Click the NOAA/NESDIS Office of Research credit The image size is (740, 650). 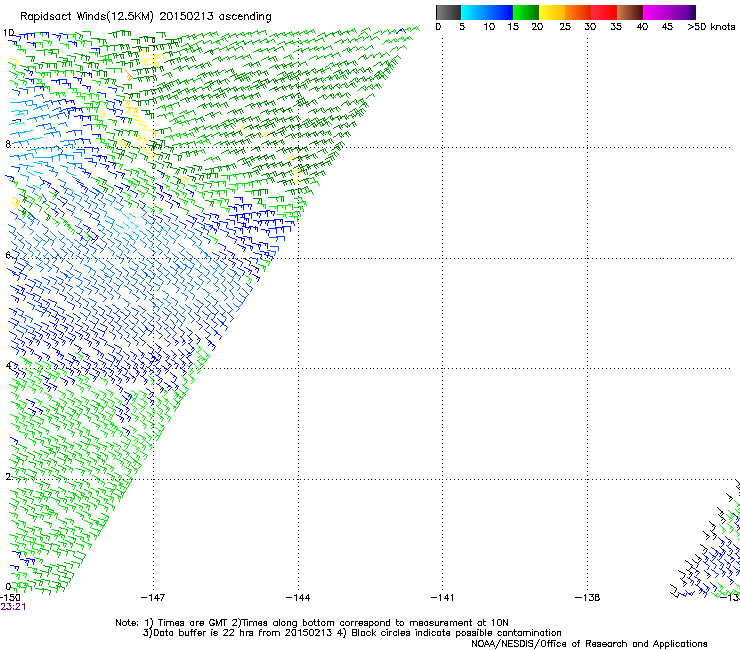click(589, 644)
